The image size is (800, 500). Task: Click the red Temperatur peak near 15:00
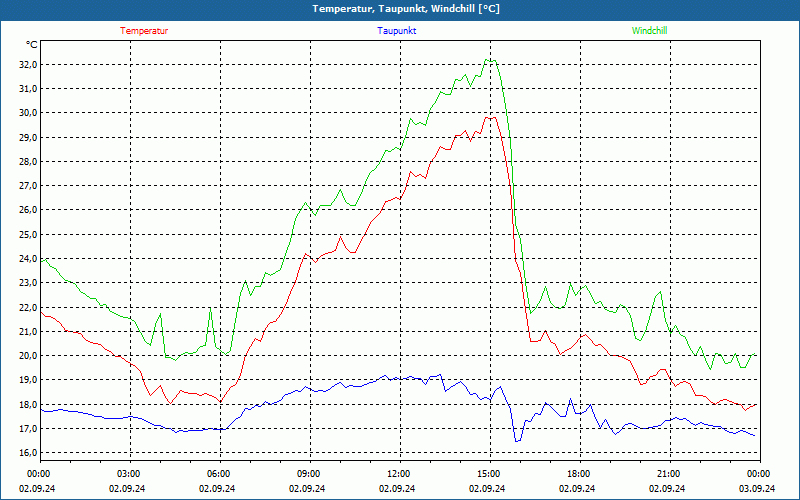[490, 118]
